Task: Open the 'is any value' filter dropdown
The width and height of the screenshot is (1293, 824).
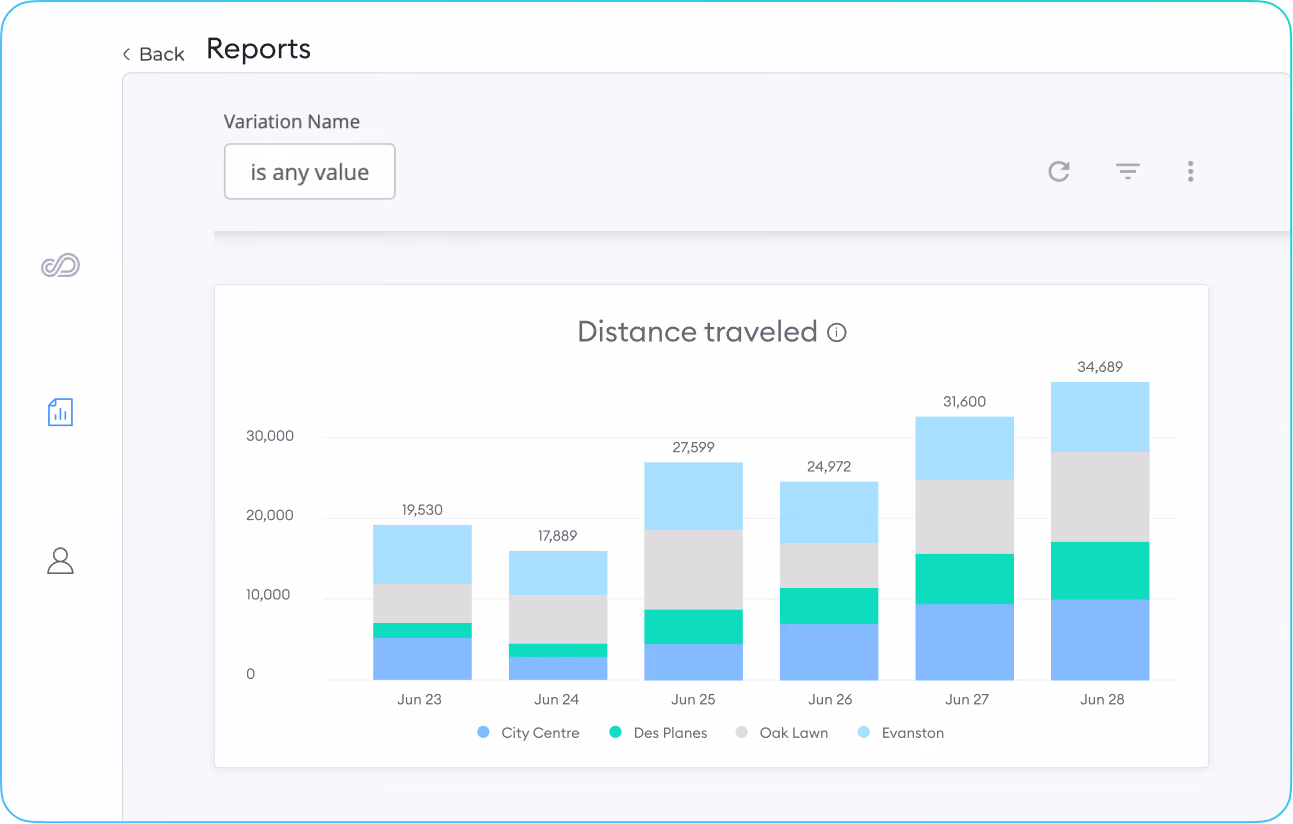Action: 310,172
